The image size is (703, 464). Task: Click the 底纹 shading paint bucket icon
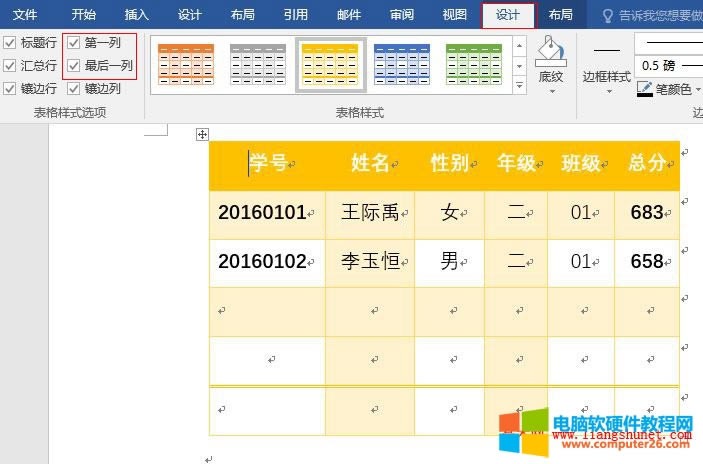(550, 50)
